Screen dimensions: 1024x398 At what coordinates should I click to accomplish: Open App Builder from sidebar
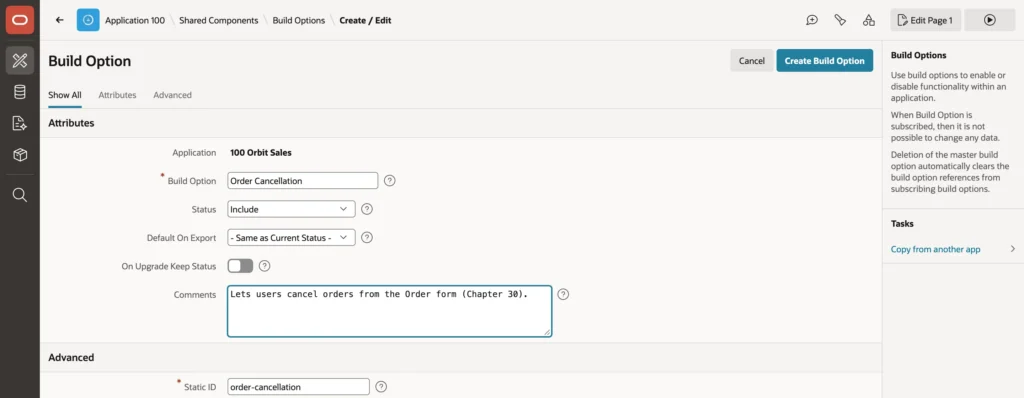point(20,61)
